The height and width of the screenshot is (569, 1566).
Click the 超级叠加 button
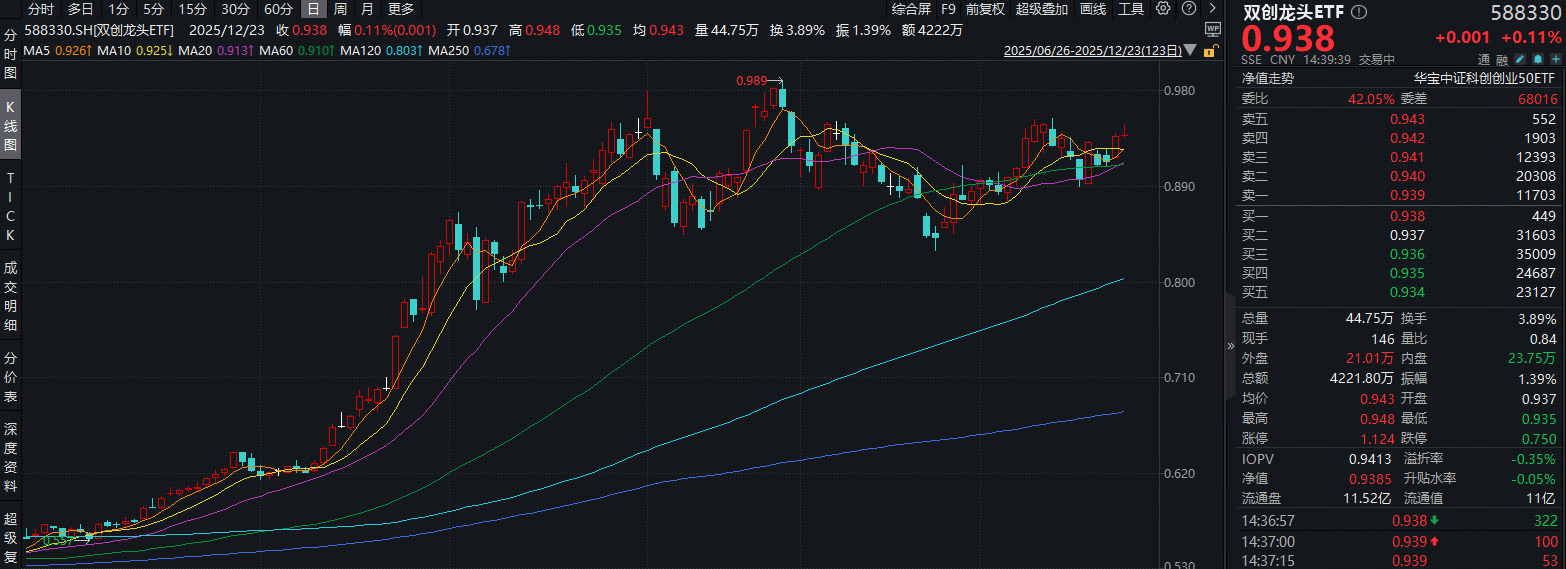(1041, 9)
